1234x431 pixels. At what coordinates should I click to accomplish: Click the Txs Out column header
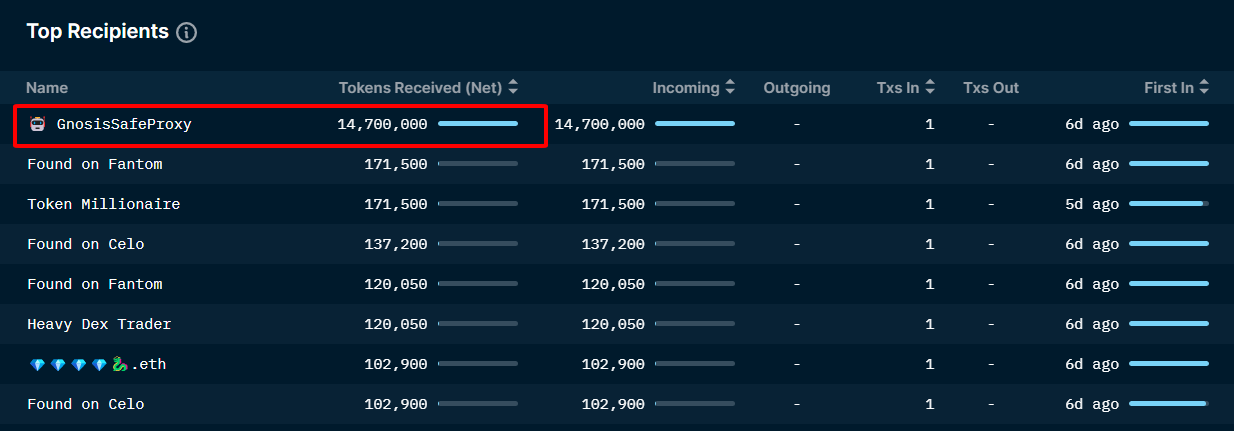pyautogui.click(x=991, y=88)
